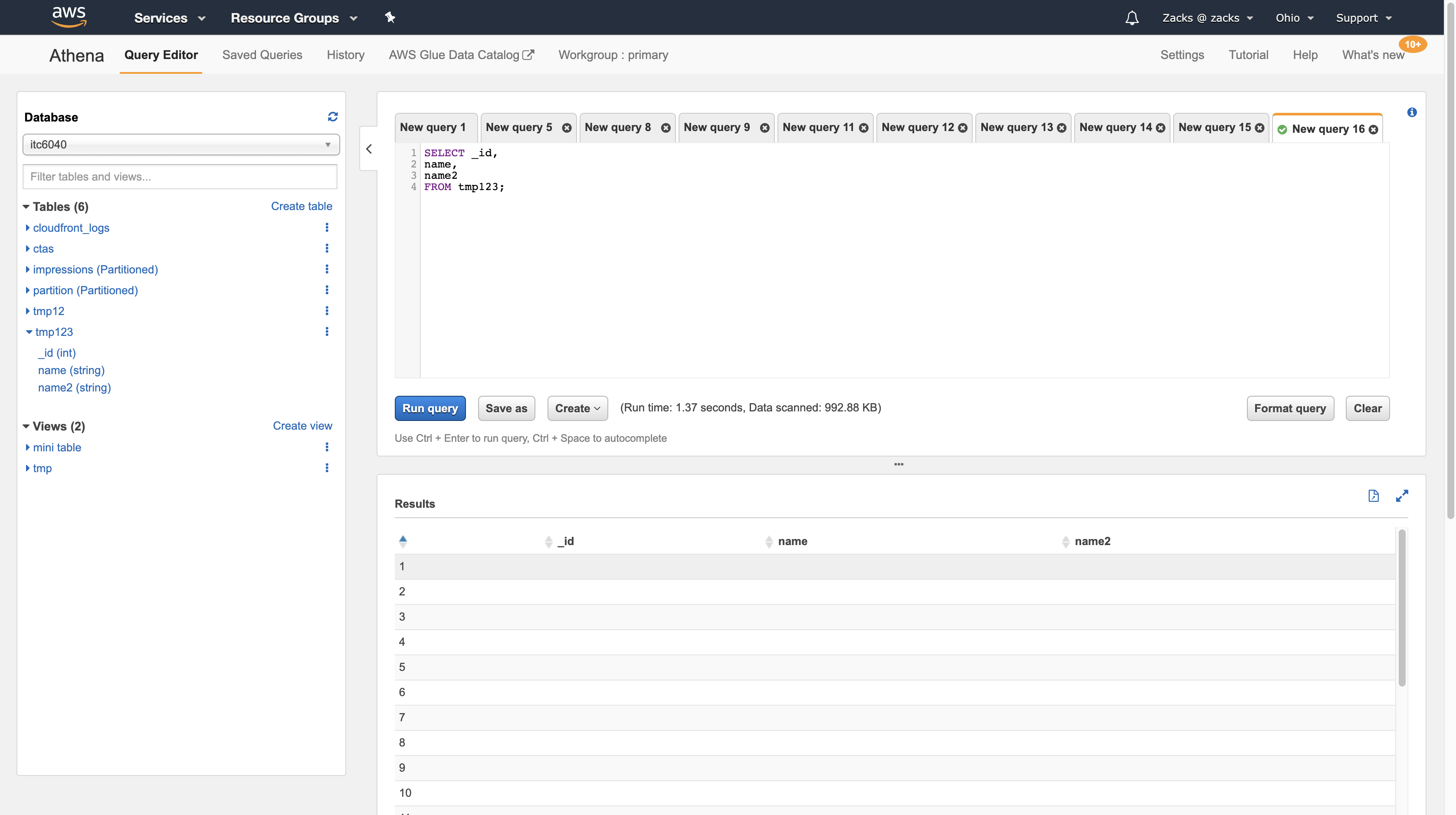The width and height of the screenshot is (1456, 815).
Task: Switch to the Saved Queries tab
Action: pos(262,55)
